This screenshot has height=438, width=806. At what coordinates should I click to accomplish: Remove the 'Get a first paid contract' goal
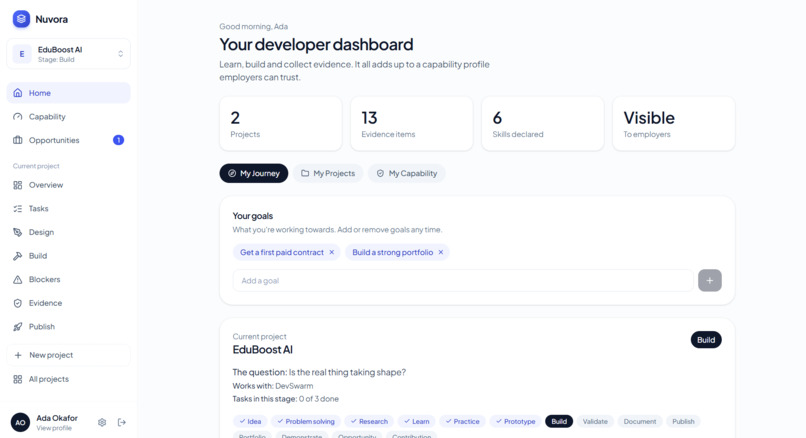click(332, 252)
